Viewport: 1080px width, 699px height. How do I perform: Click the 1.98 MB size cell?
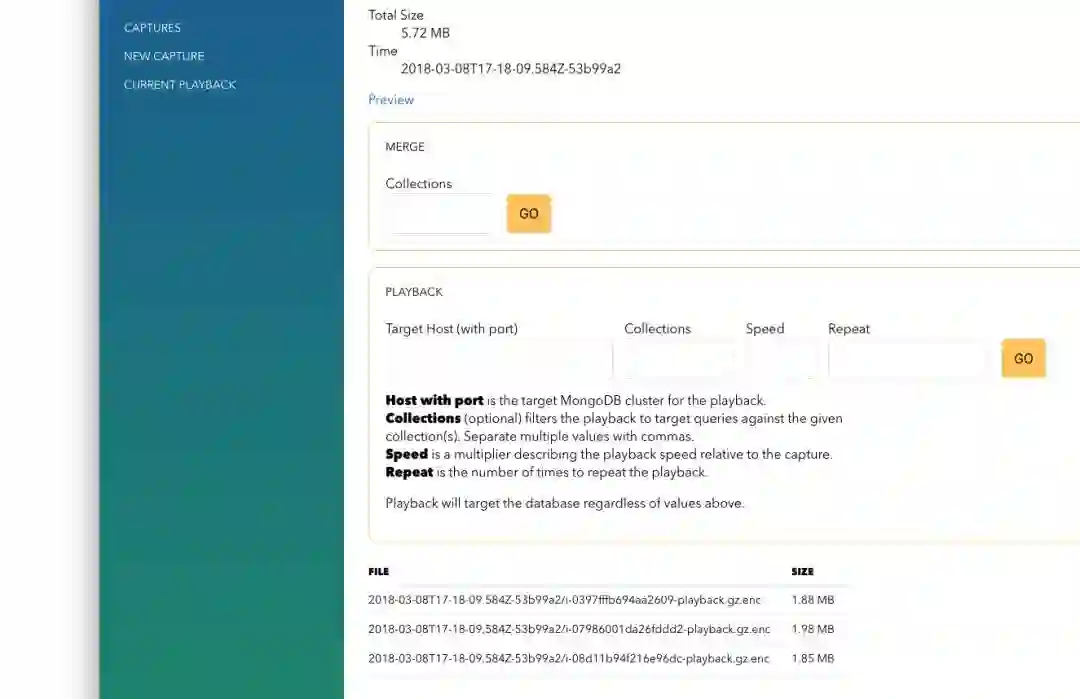813,629
